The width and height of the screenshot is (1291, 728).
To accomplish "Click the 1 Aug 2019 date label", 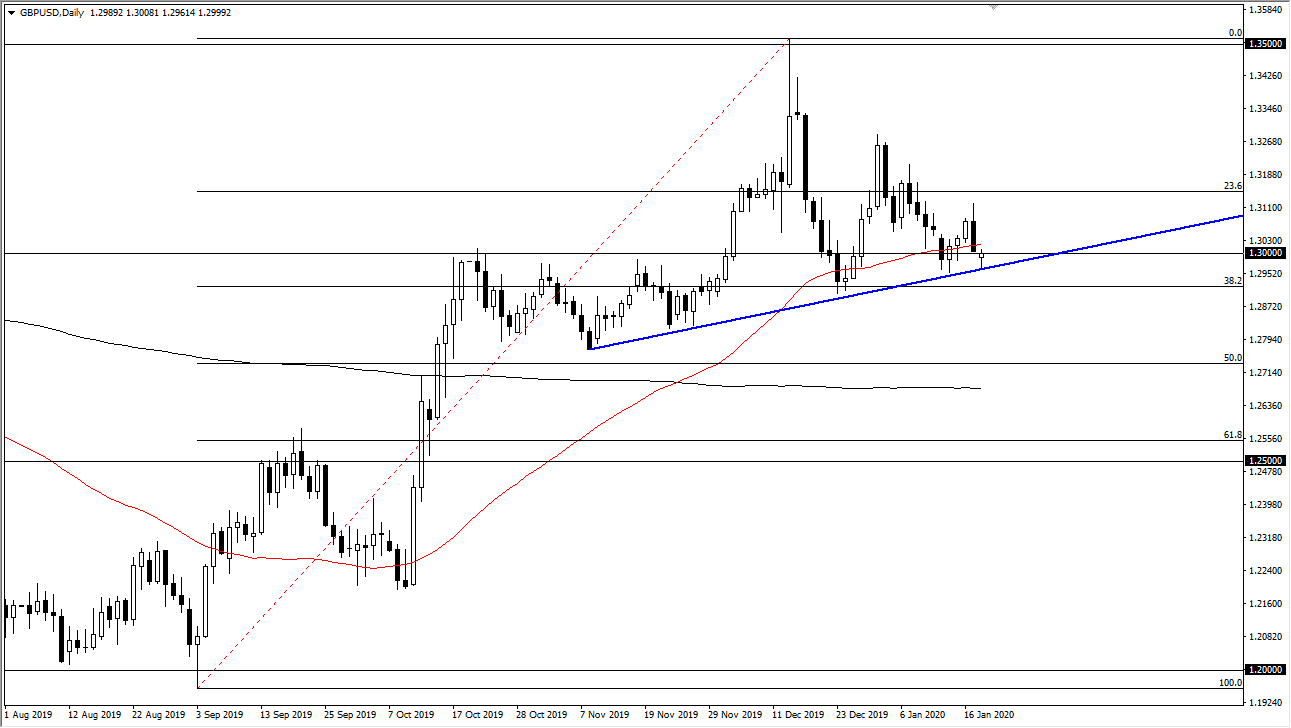I will [28, 715].
